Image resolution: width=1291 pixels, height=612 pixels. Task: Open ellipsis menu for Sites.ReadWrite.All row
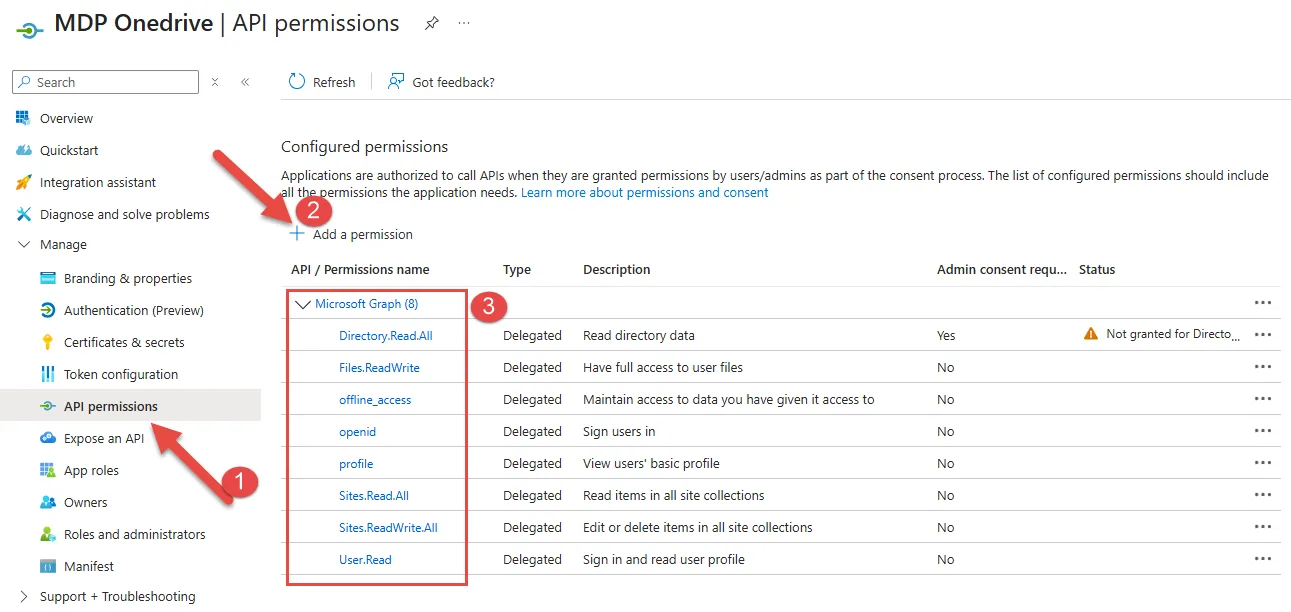click(1263, 527)
